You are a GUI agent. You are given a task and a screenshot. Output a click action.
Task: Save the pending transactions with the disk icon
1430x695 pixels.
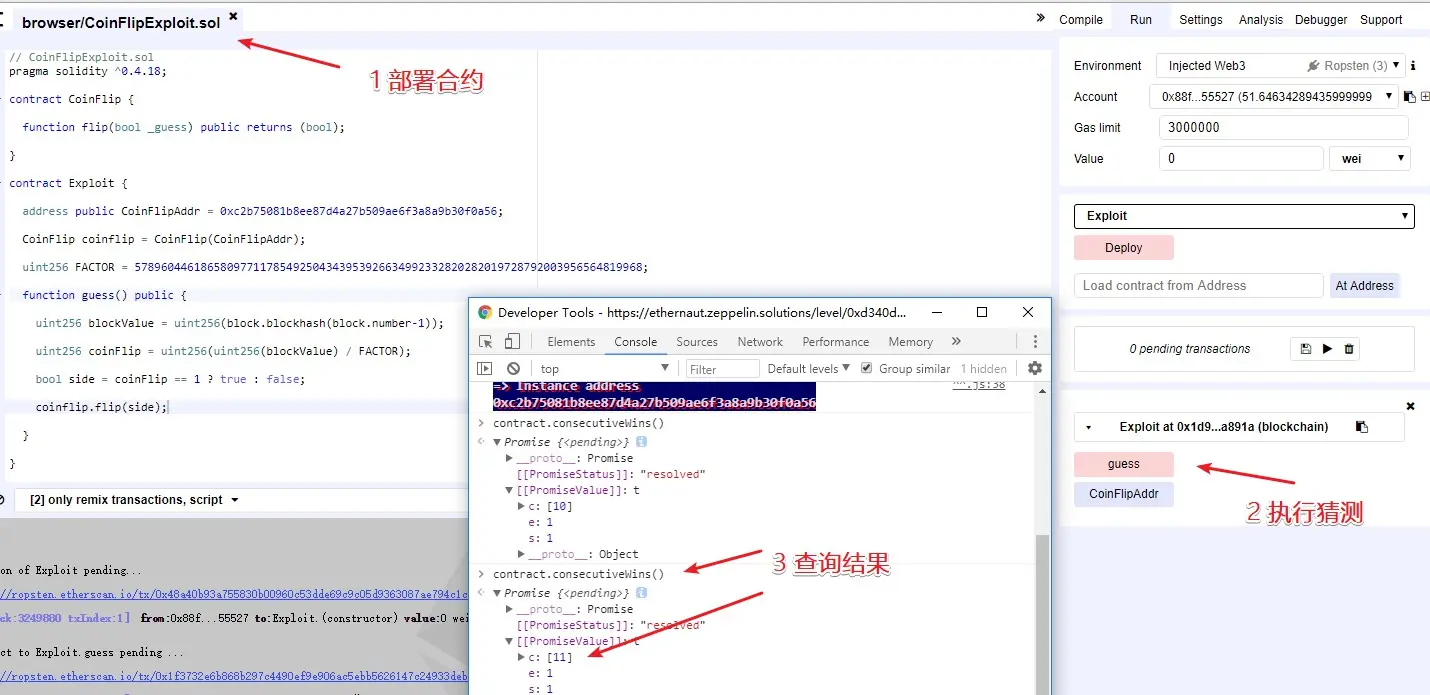click(1306, 349)
